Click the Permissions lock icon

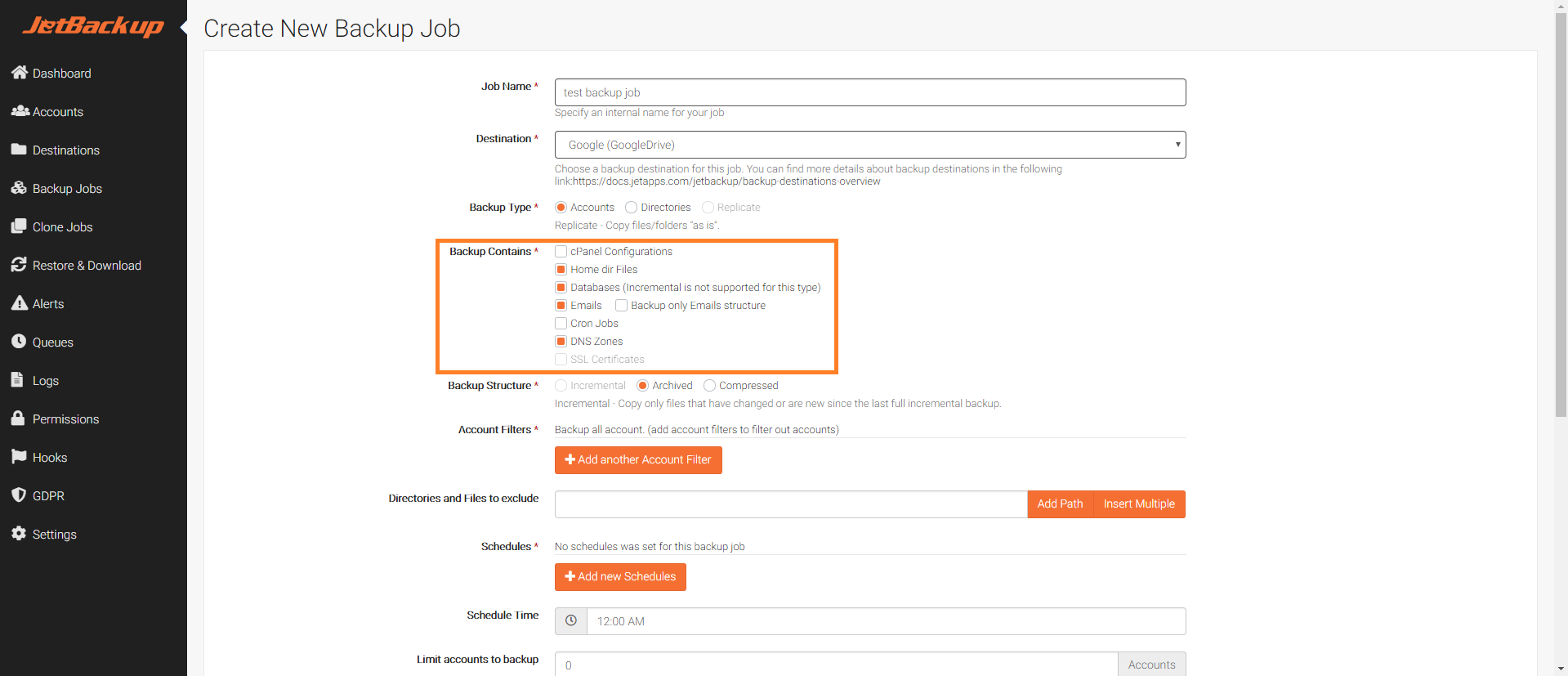pos(18,419)
